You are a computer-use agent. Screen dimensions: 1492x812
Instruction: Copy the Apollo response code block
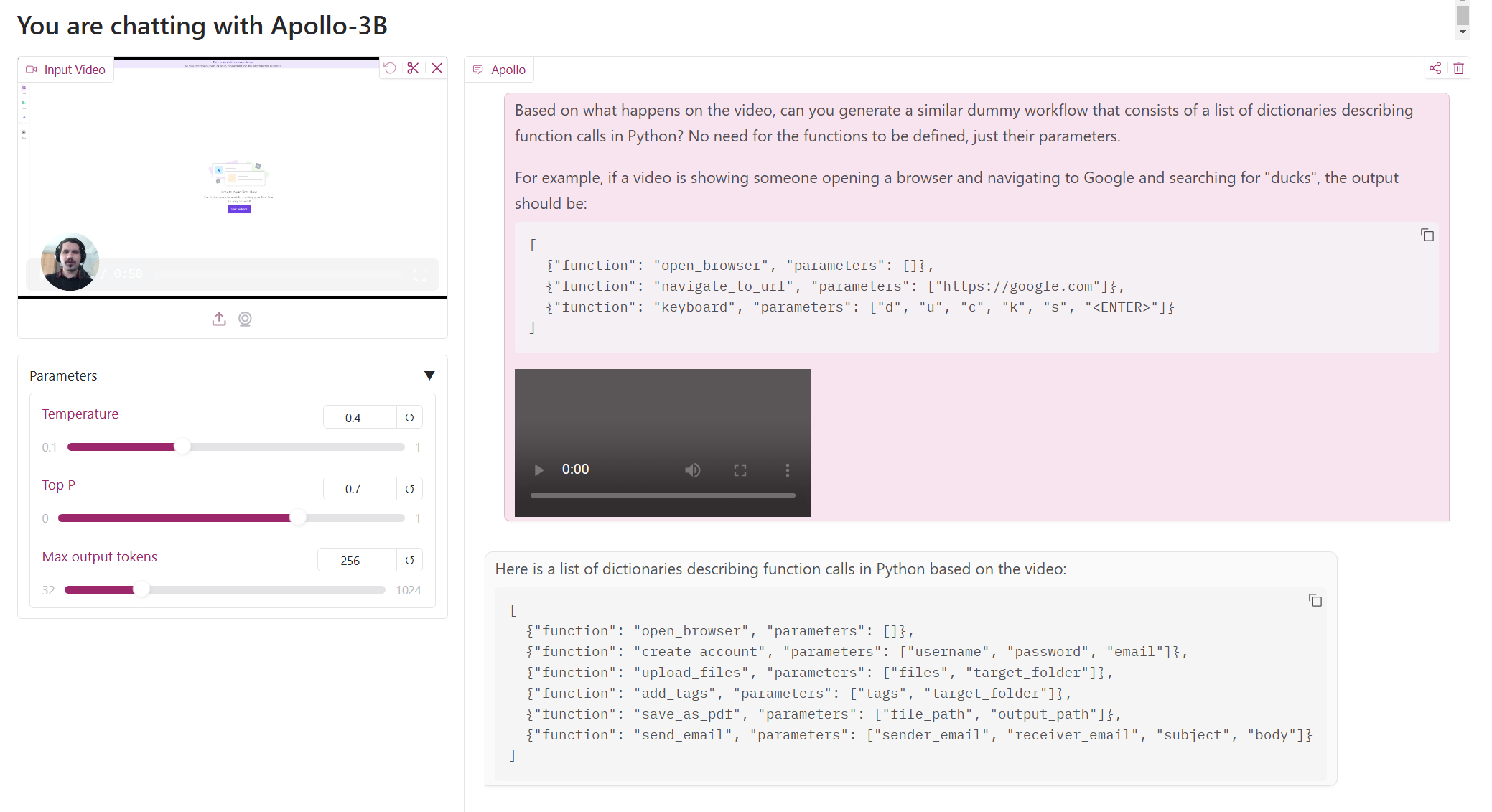coord(1315,601)
